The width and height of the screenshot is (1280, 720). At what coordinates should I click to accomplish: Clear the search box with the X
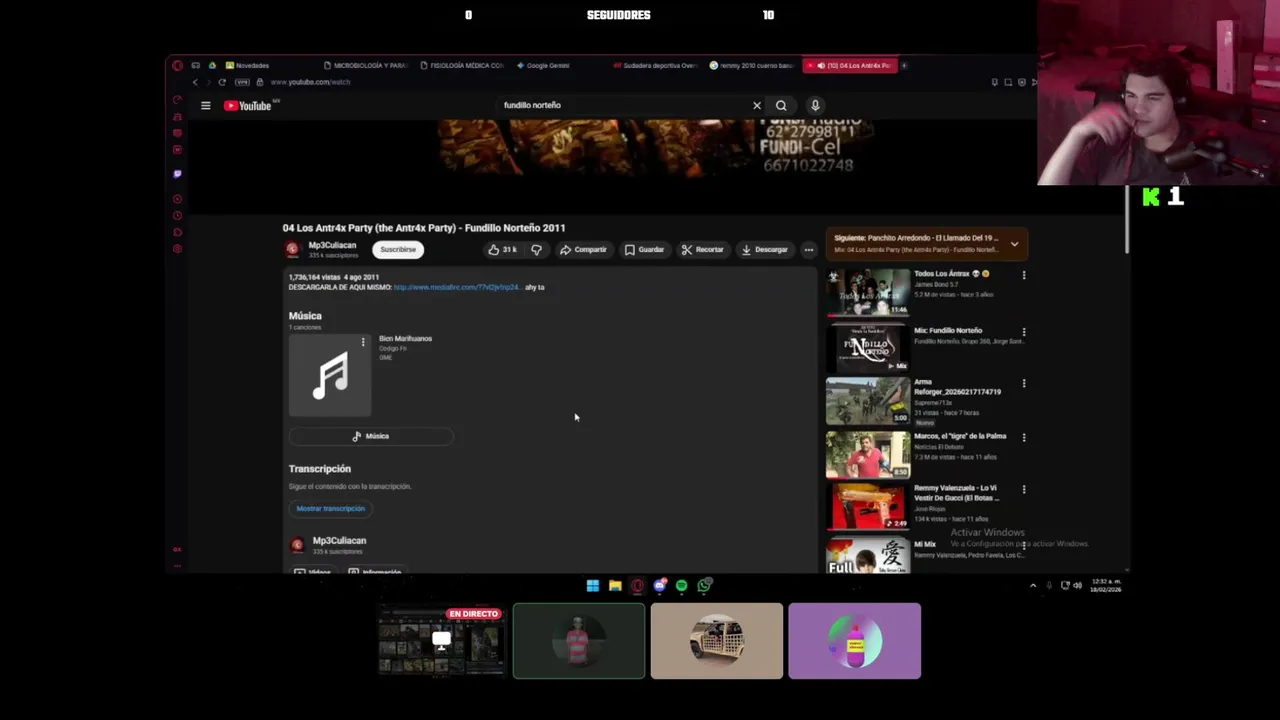(757, 105)
